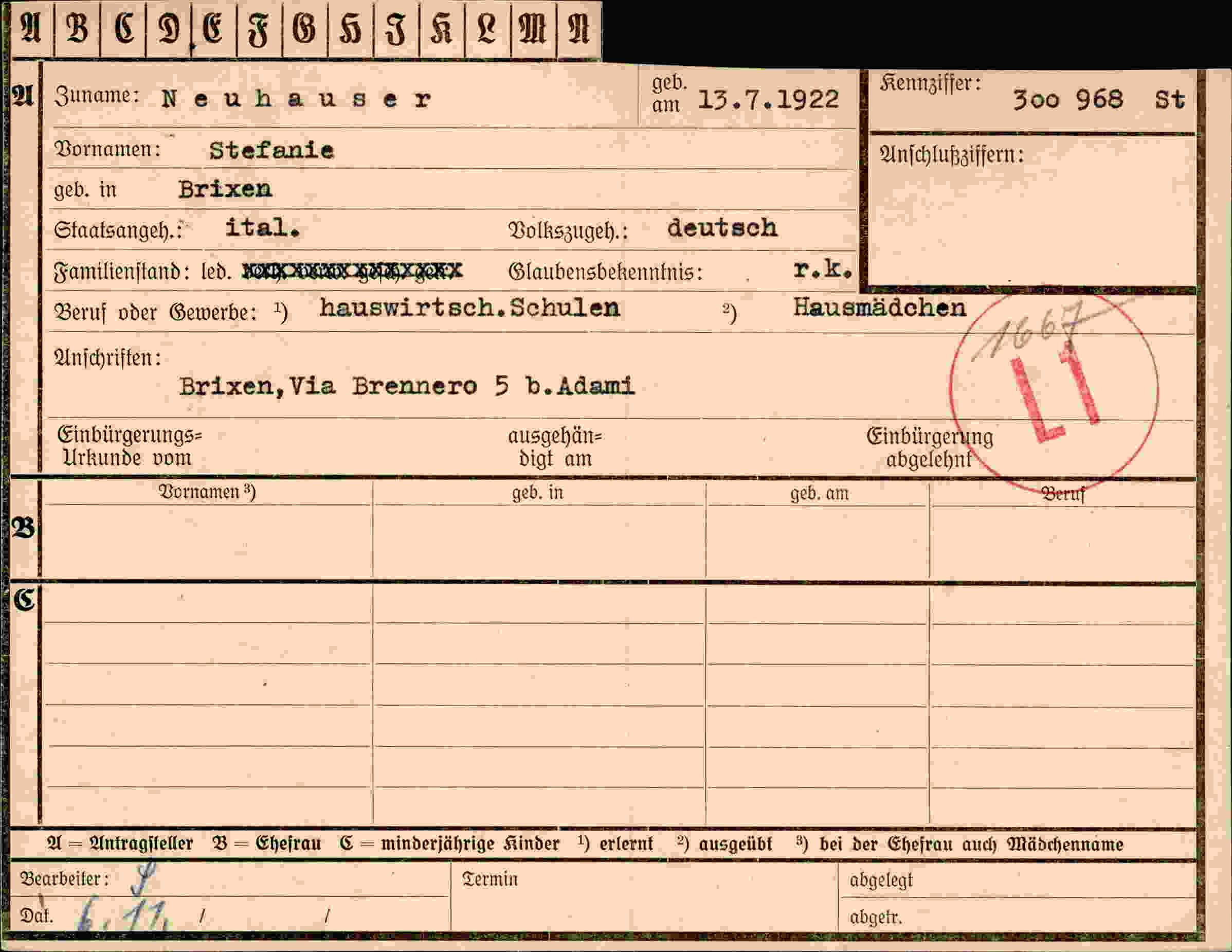Click the Vornamen column header in section B
The height and width of the screenshot is (952, 1232).
coord(208,492)
